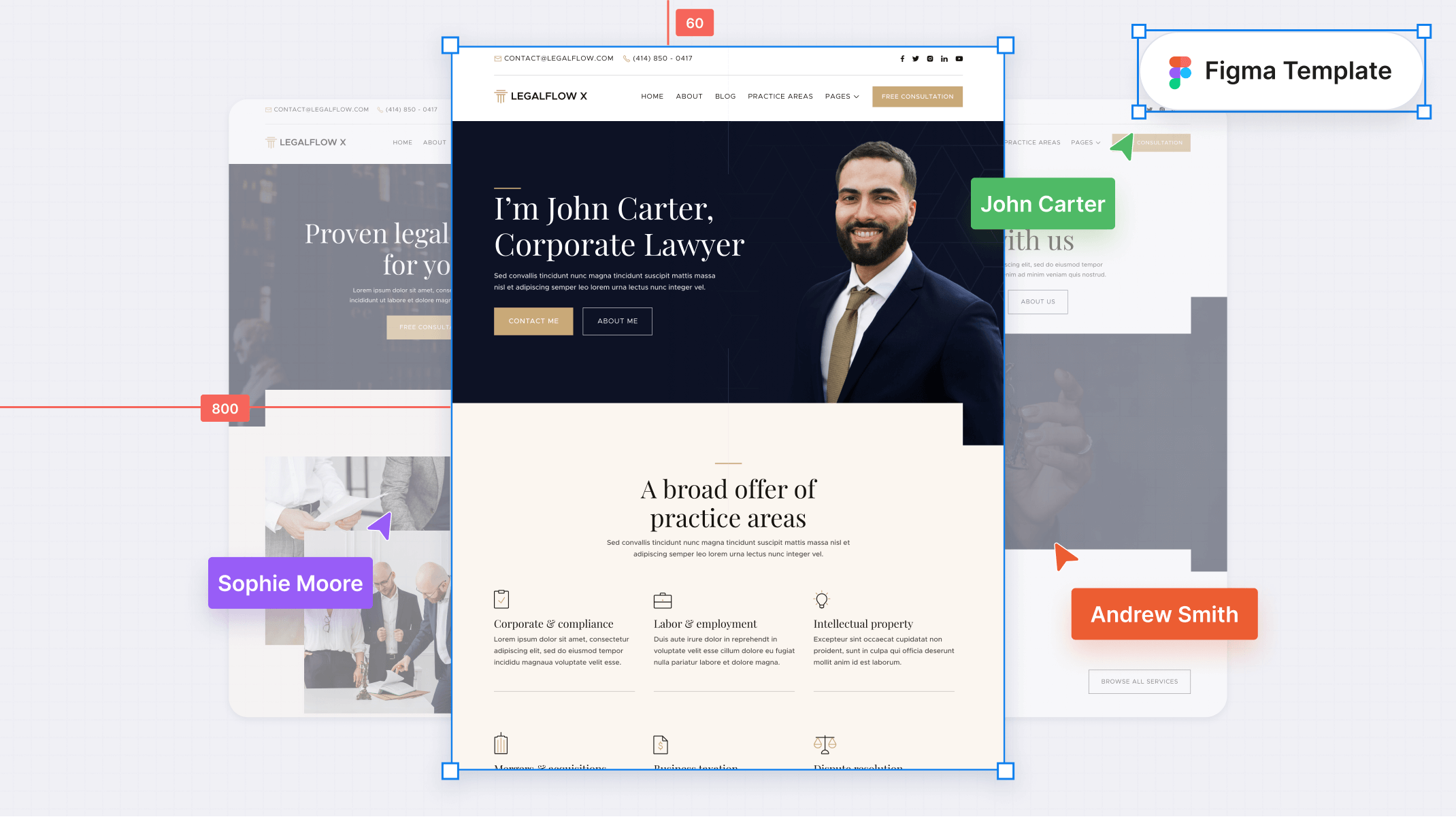Click the clipboard icon under Corporate compliance
The height and width of the screenshot is (817, 1456).
[501, 599]
